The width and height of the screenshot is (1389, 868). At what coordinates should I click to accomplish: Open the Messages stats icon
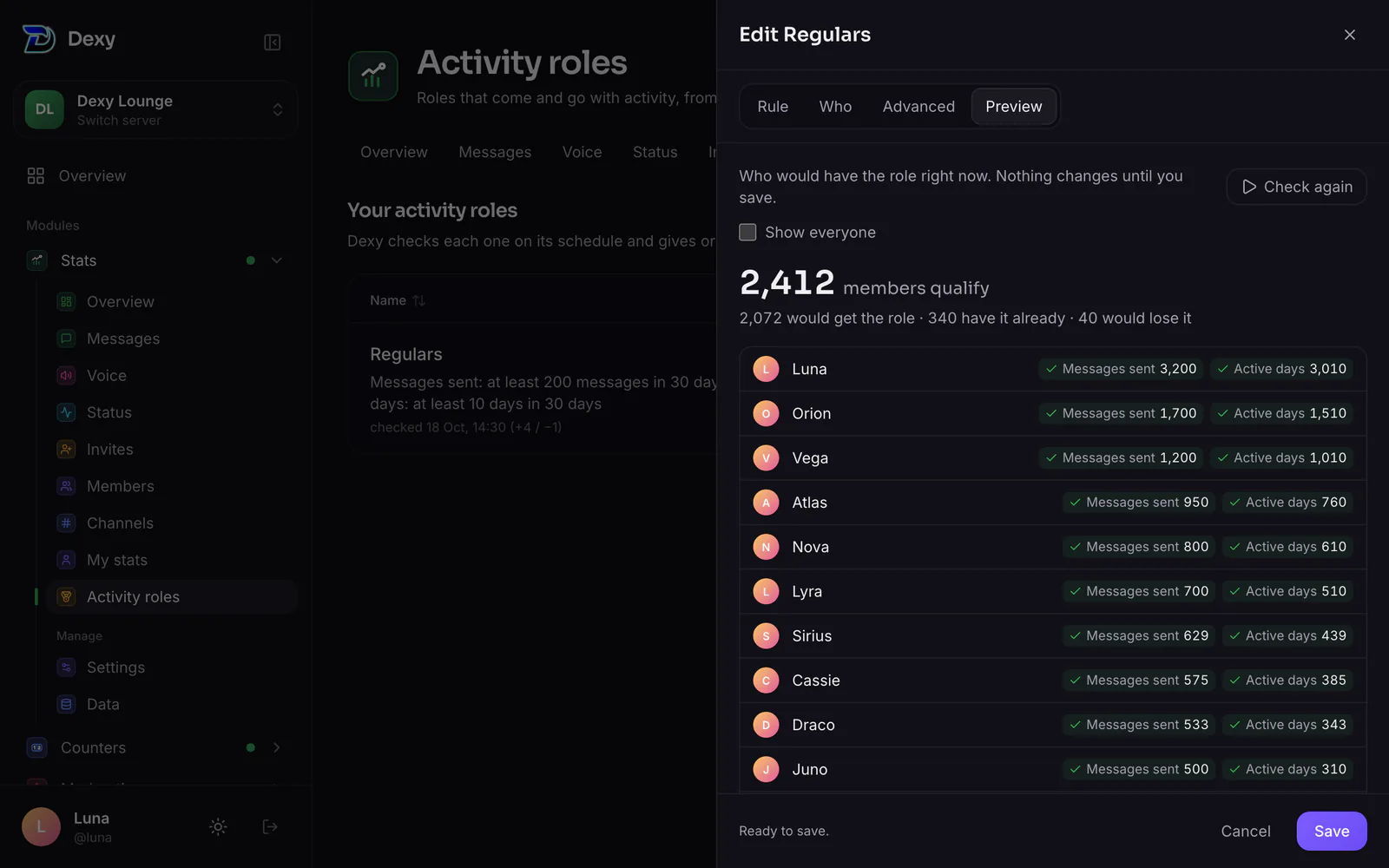point(66,339)
